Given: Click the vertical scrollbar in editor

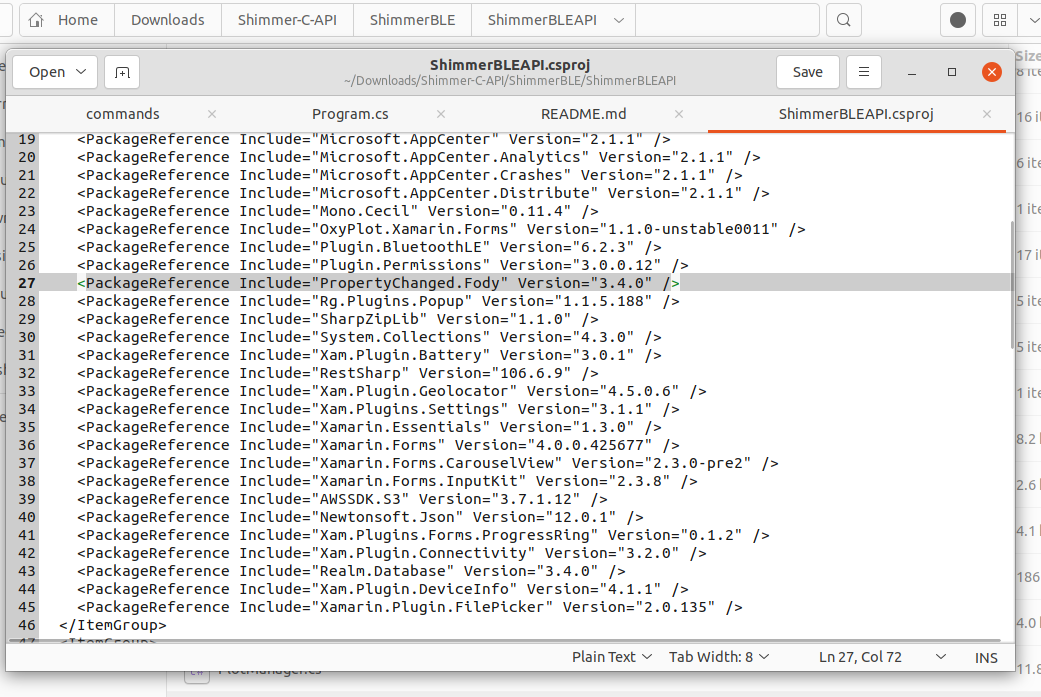Looking at the screenshot, I should coord(1012,283).
